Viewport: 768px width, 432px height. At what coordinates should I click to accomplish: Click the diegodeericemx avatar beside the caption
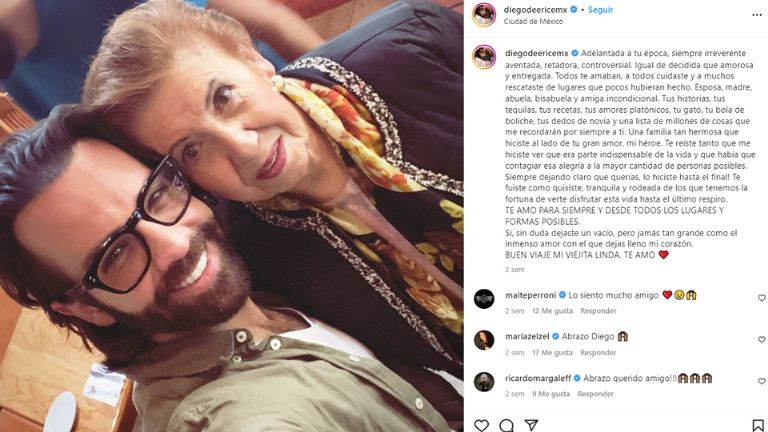484,56
